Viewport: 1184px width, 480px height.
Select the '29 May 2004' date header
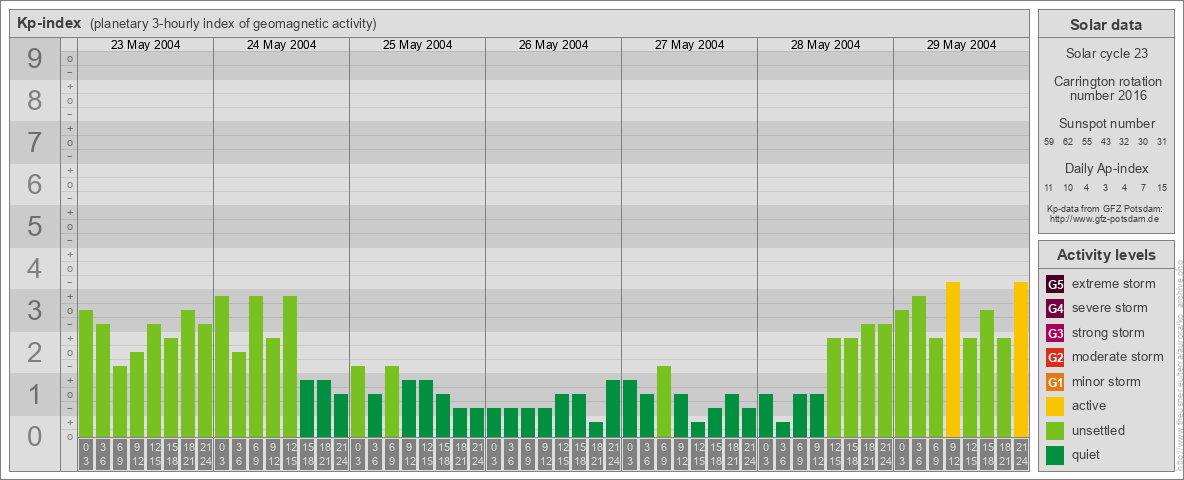[961, 45]
